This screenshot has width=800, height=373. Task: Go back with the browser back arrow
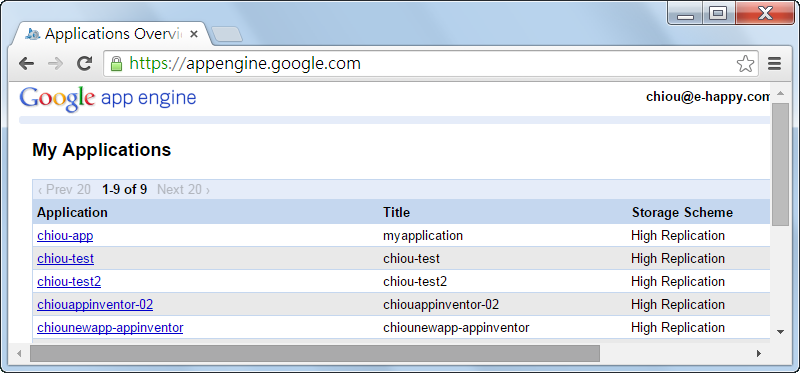26,64
